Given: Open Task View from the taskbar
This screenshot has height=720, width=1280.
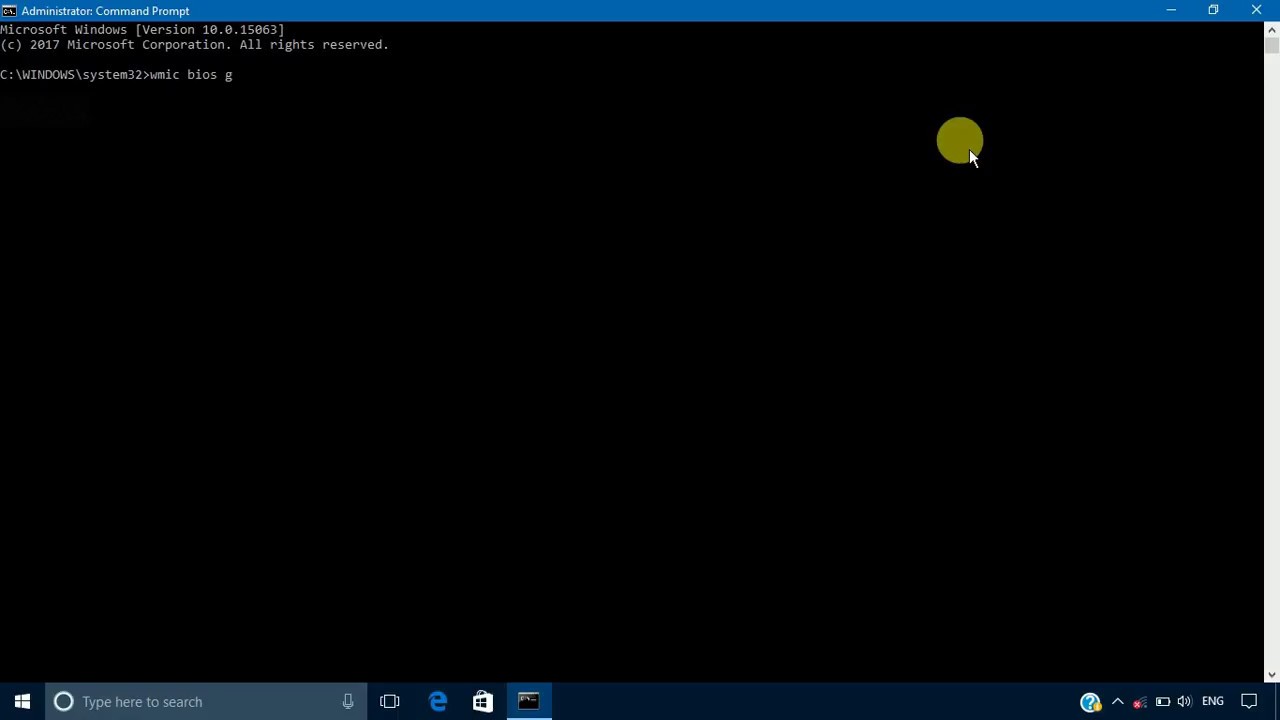Looking at the screenshot, I should point(390,701).
